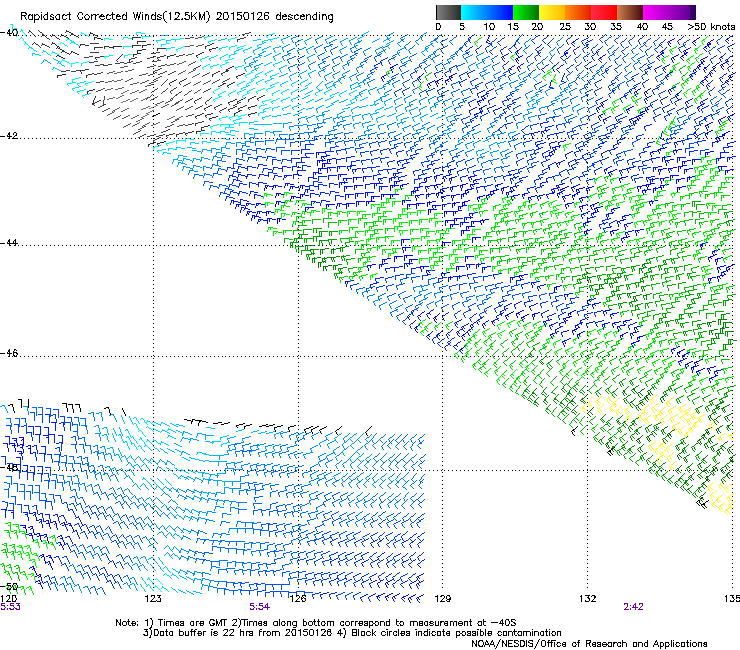This screenshot has height=650, width=740.
Task: Click the NOAA/NESDIS credit line
Action: pos(589,644)
